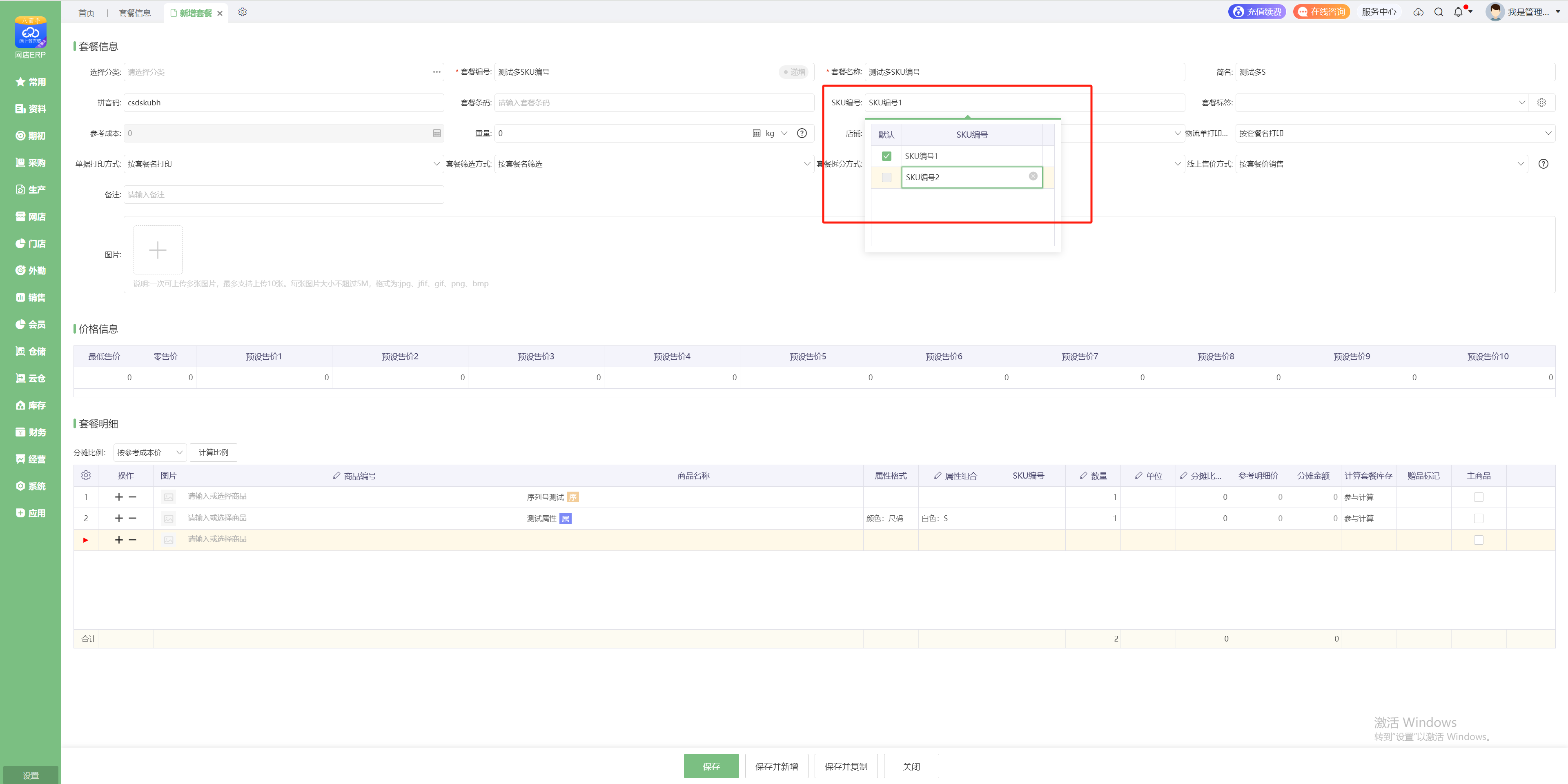Open the 我是管理 user account menu

pos(1523,11)
